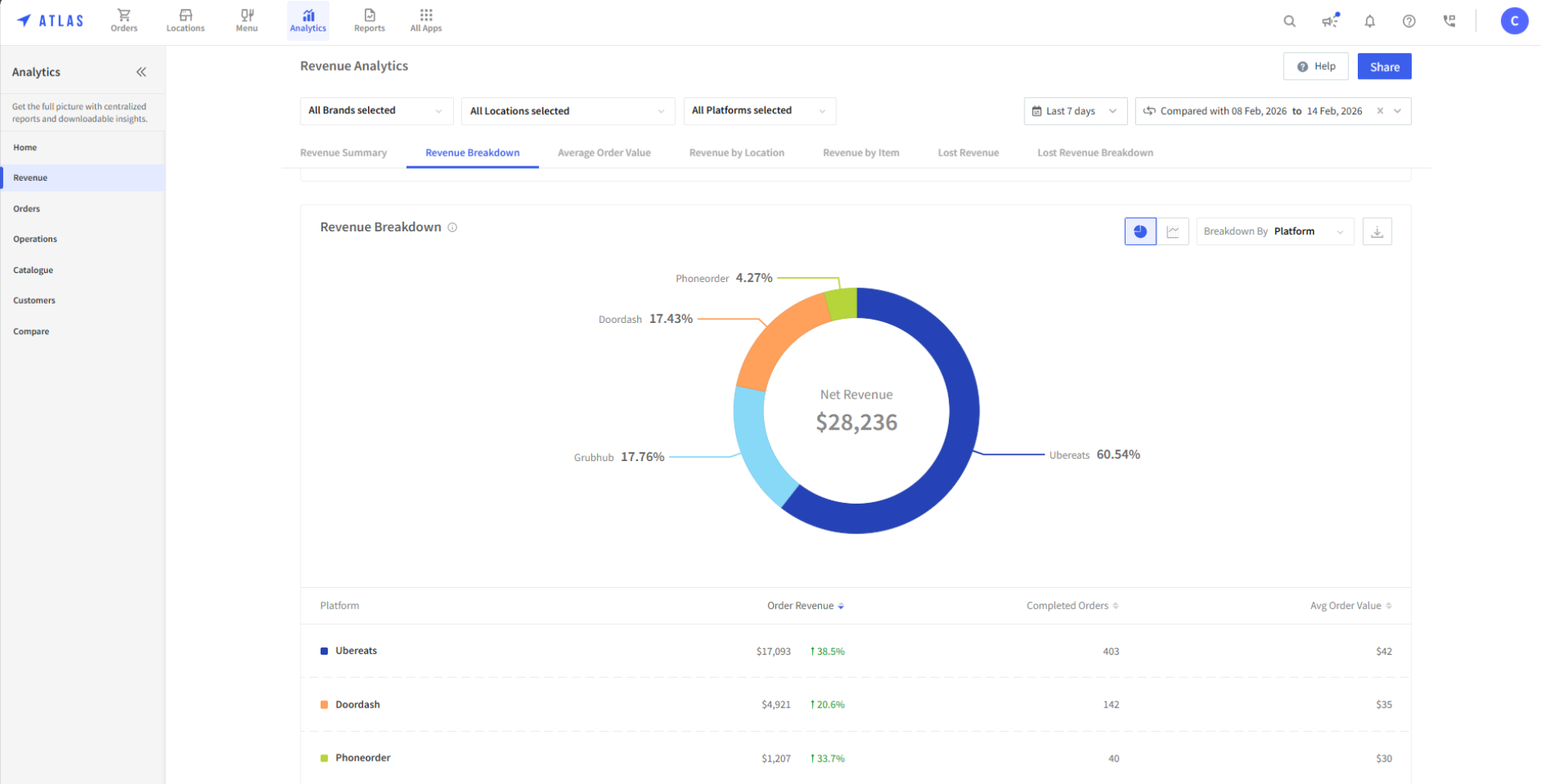Click the Ubereats 60.54% chart label
The image size is (1541, 784).
(1094, 455)
